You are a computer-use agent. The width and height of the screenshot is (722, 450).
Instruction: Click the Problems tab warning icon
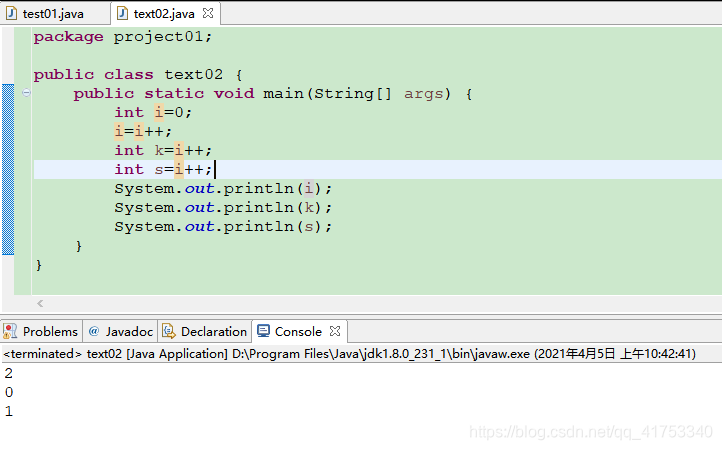(x=10, y=331)
